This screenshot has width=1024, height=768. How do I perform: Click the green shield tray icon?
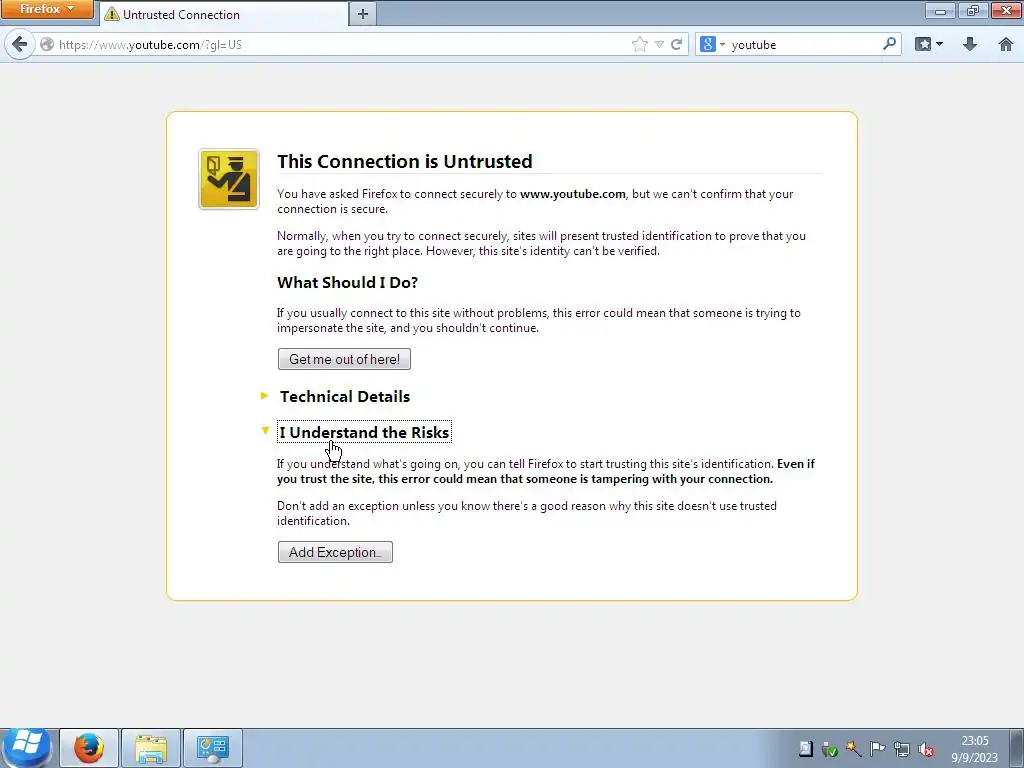830,749
